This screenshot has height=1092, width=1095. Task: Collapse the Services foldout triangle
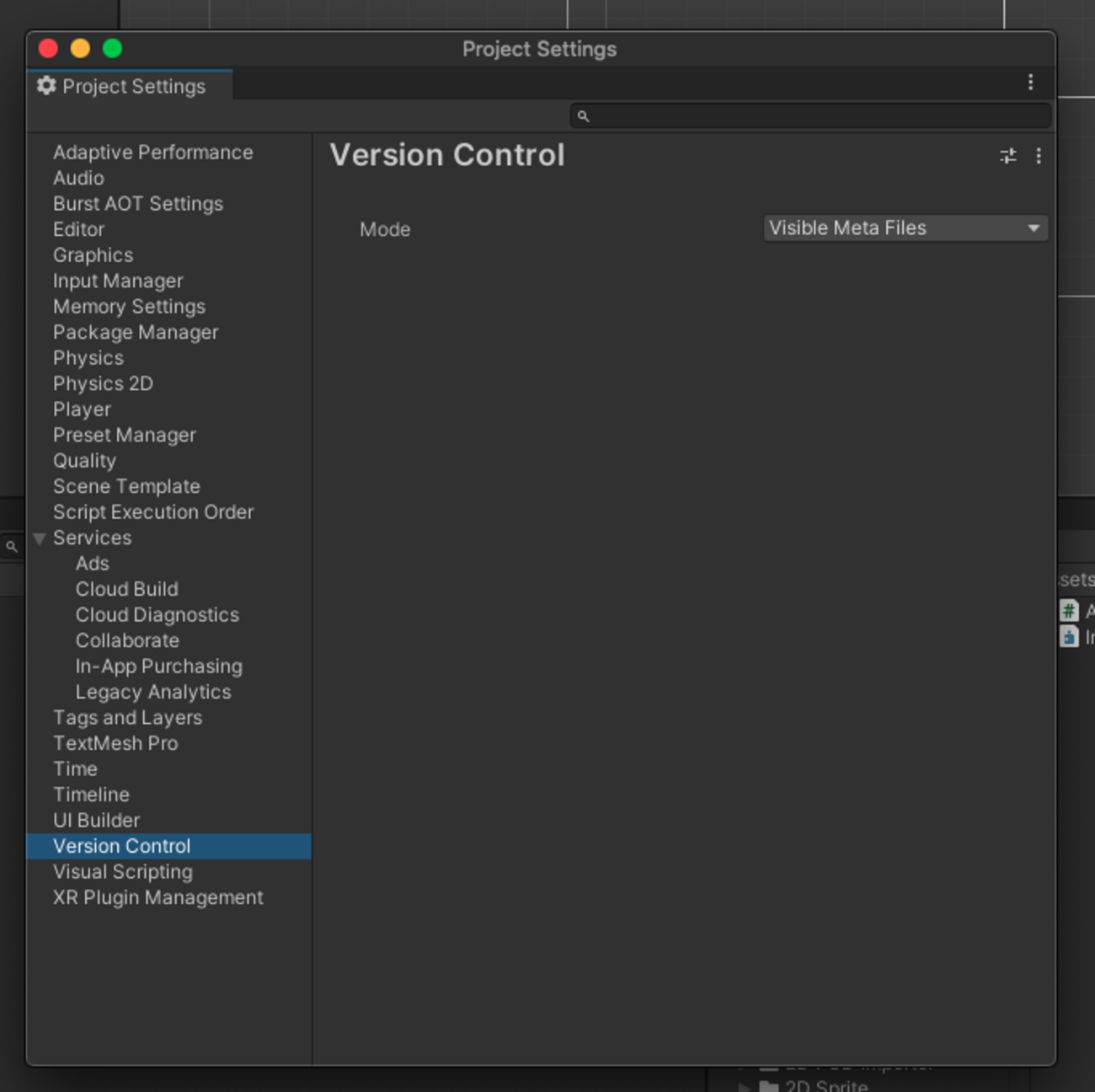point(38,538)
